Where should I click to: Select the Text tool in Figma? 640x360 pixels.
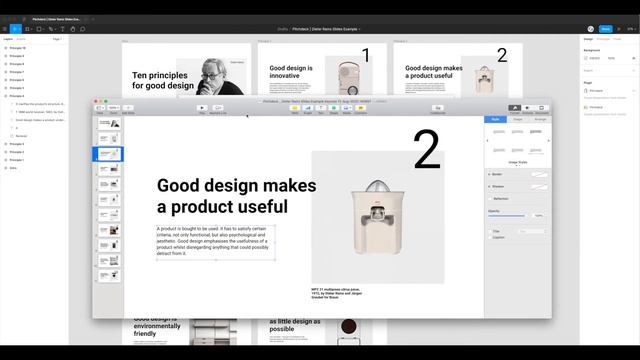click(x=62, y=29)
